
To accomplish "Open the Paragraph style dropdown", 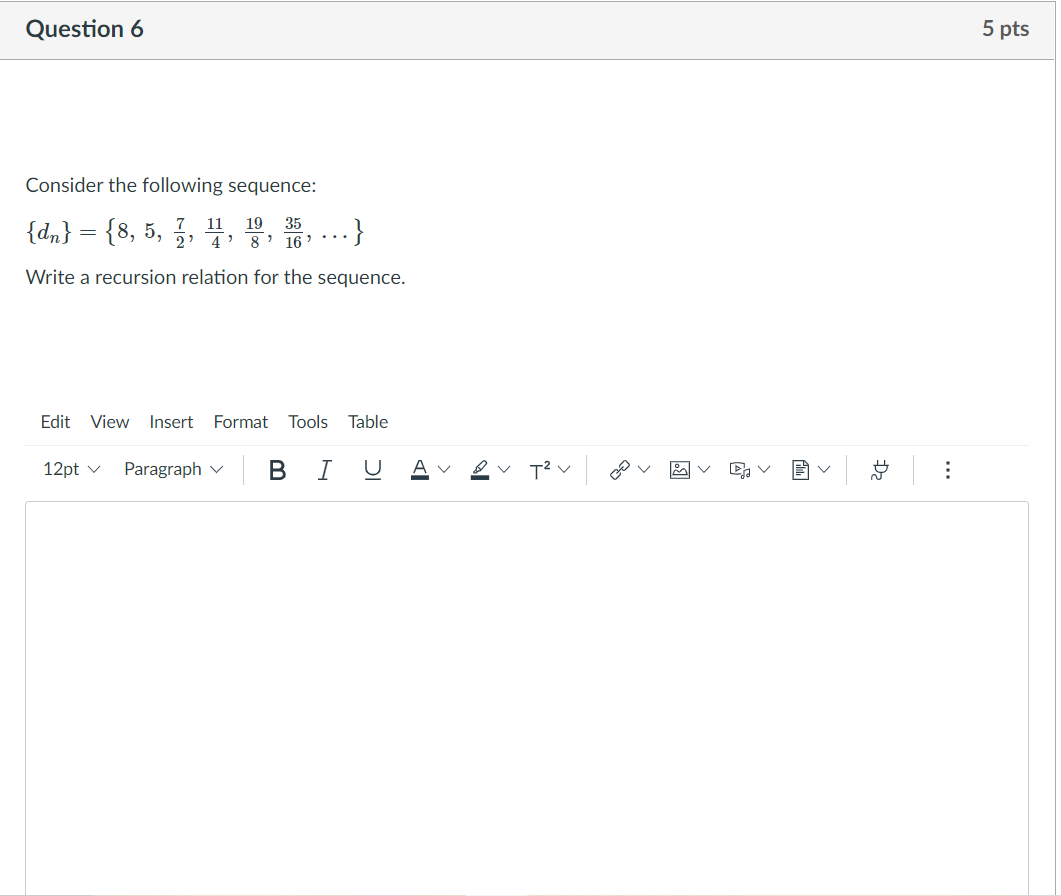I will [173, 469].
